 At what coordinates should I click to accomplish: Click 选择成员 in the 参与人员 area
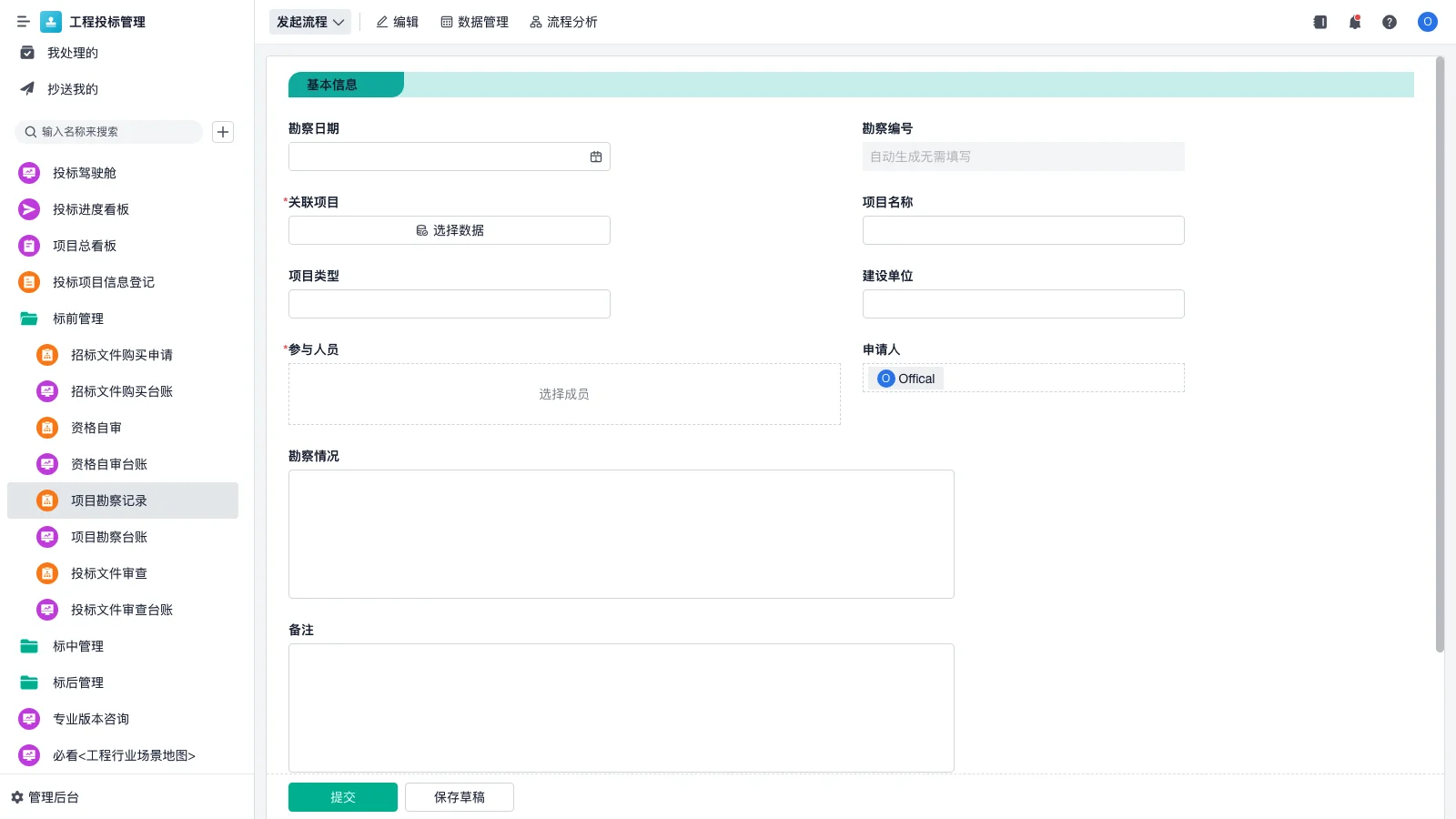pos(564,393)
